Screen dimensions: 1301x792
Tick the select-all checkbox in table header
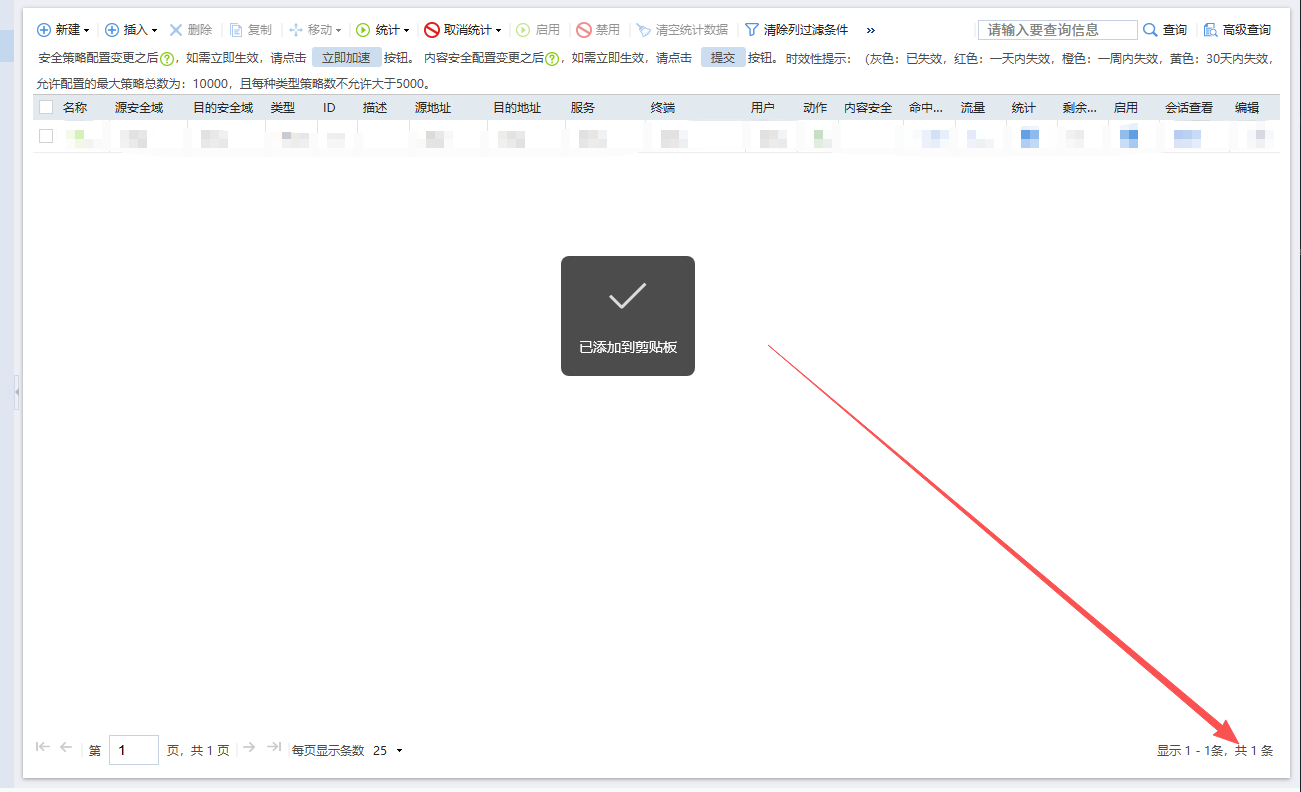(46, 107)
